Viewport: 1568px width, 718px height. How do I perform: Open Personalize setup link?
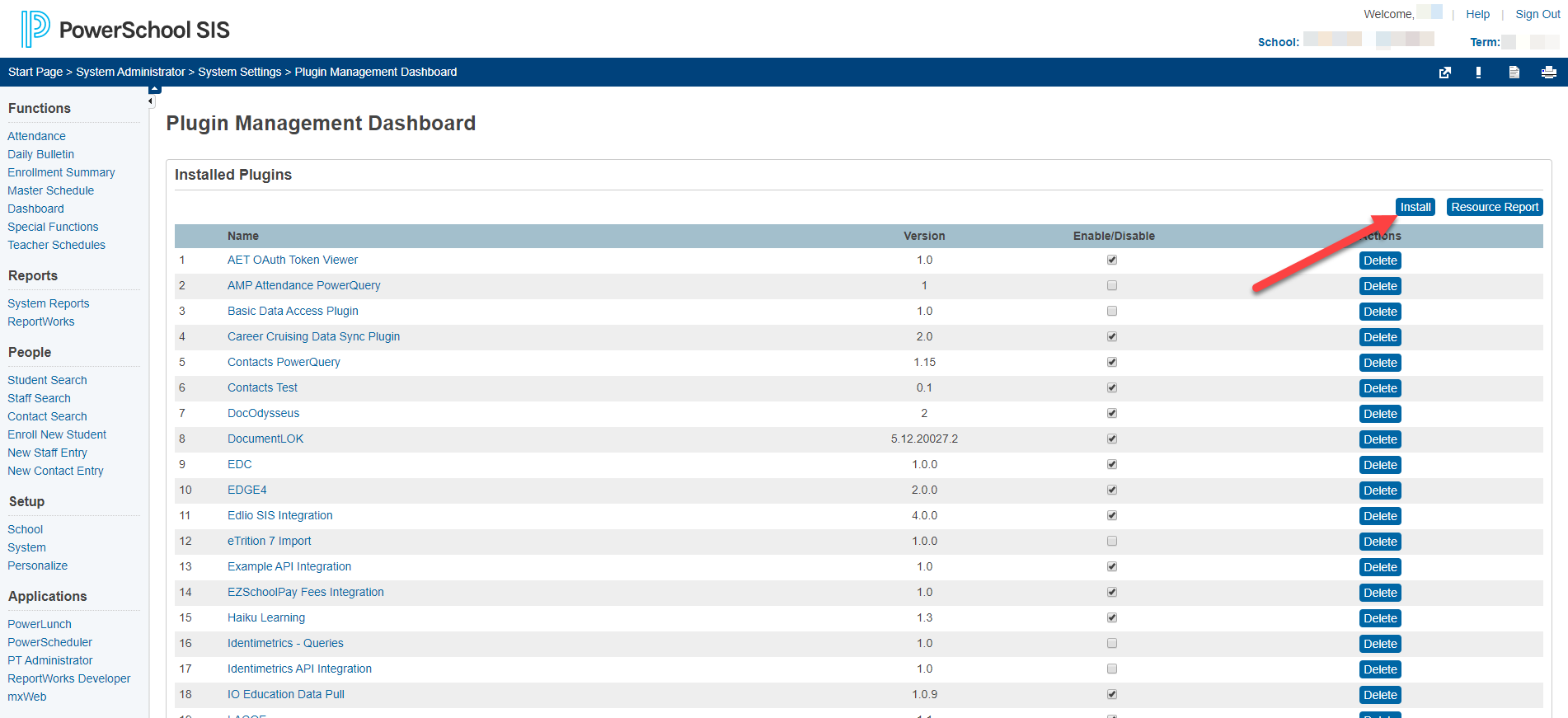click(x=37, y=565)
